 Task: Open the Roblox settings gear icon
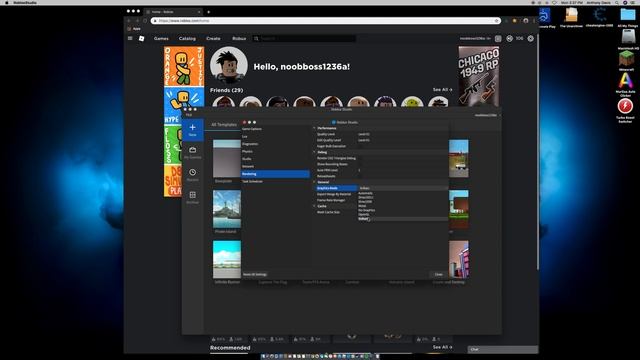coord(530,38)
